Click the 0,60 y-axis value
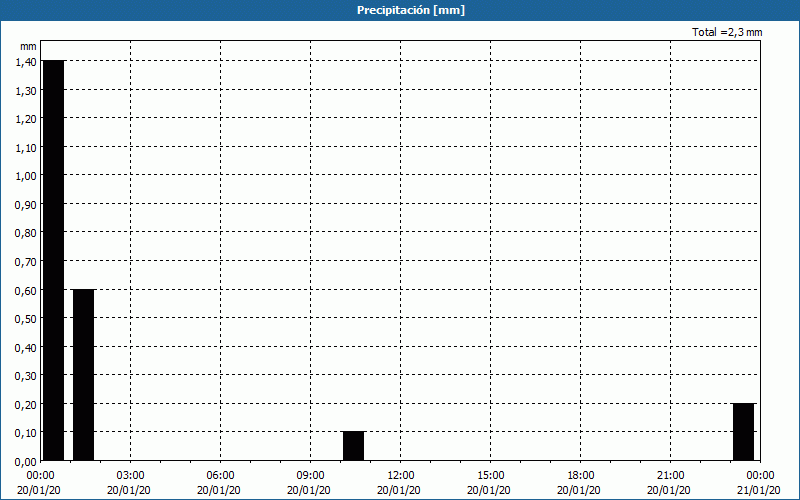This screenshot has width=800, height=500. pos(26,290)
